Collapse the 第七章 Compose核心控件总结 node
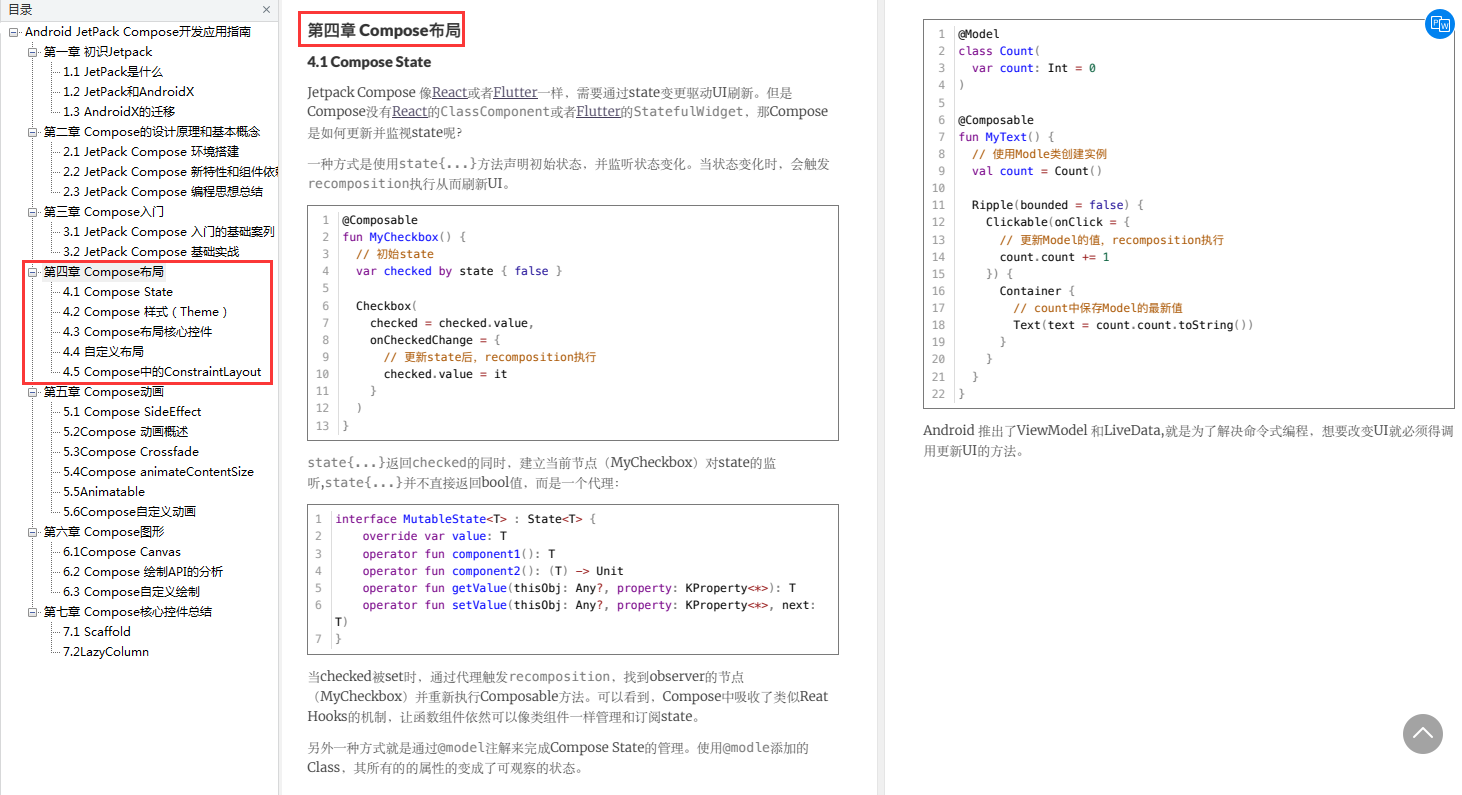1462x795 pixels. pos(33,612)
